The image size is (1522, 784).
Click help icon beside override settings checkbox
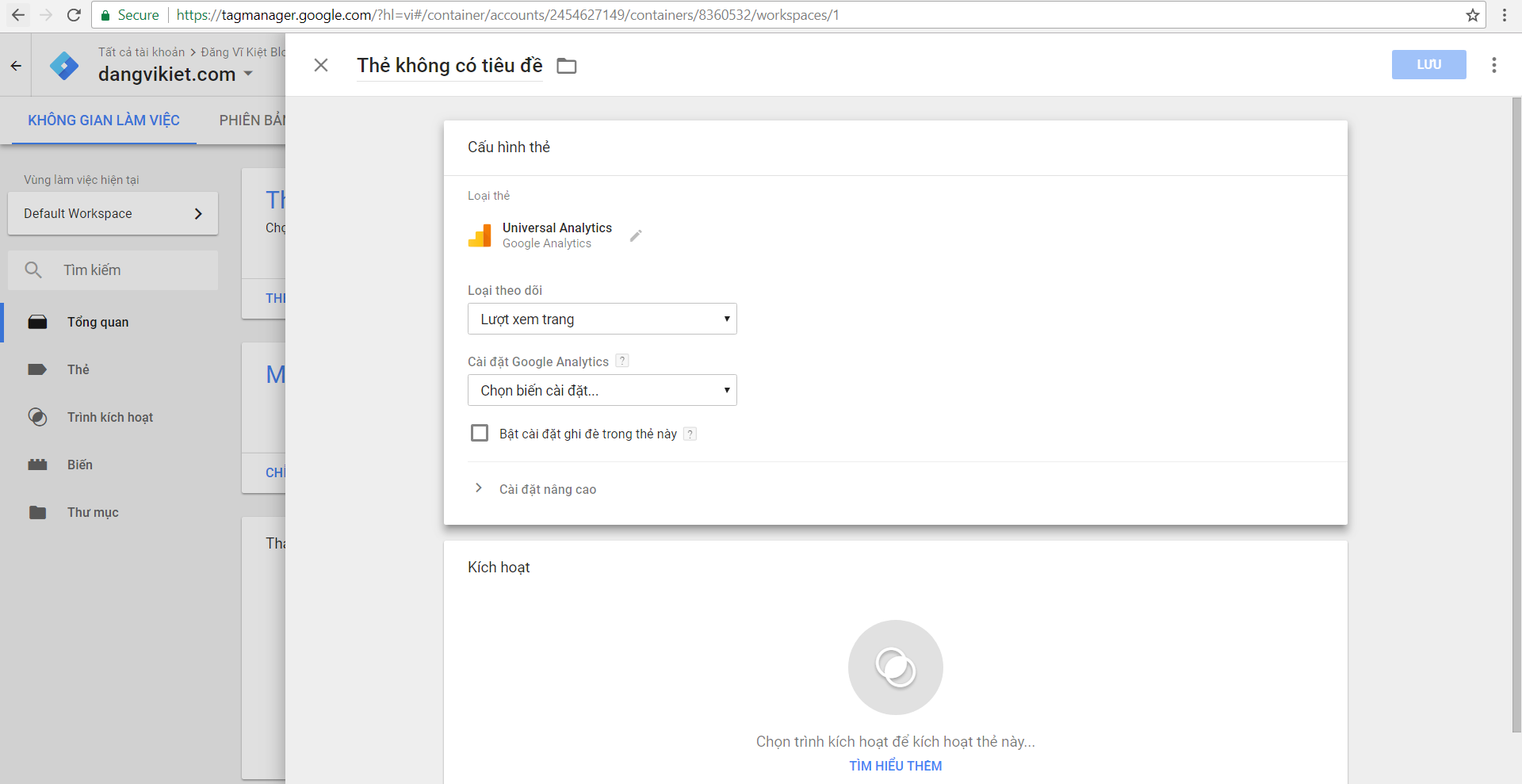[690, 434]
